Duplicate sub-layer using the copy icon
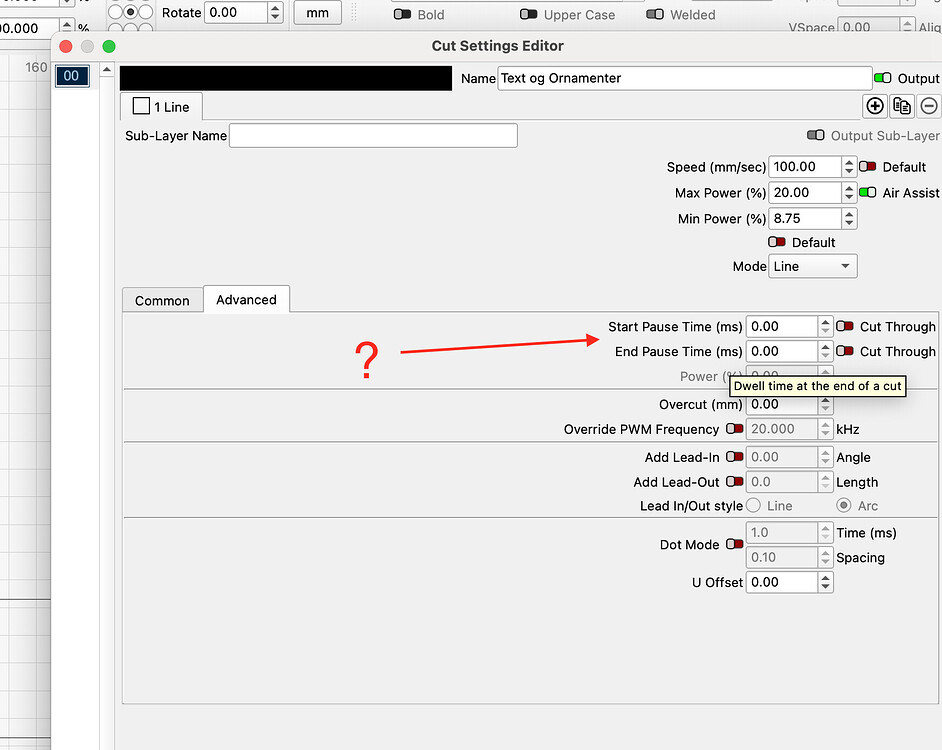The height and width of the screenshot is (750, 942). (x=902, y=105)
